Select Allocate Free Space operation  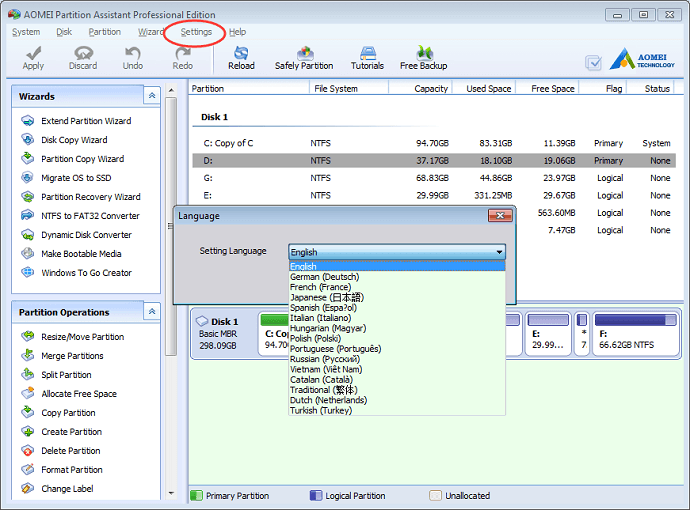click(x=79, y=393)
